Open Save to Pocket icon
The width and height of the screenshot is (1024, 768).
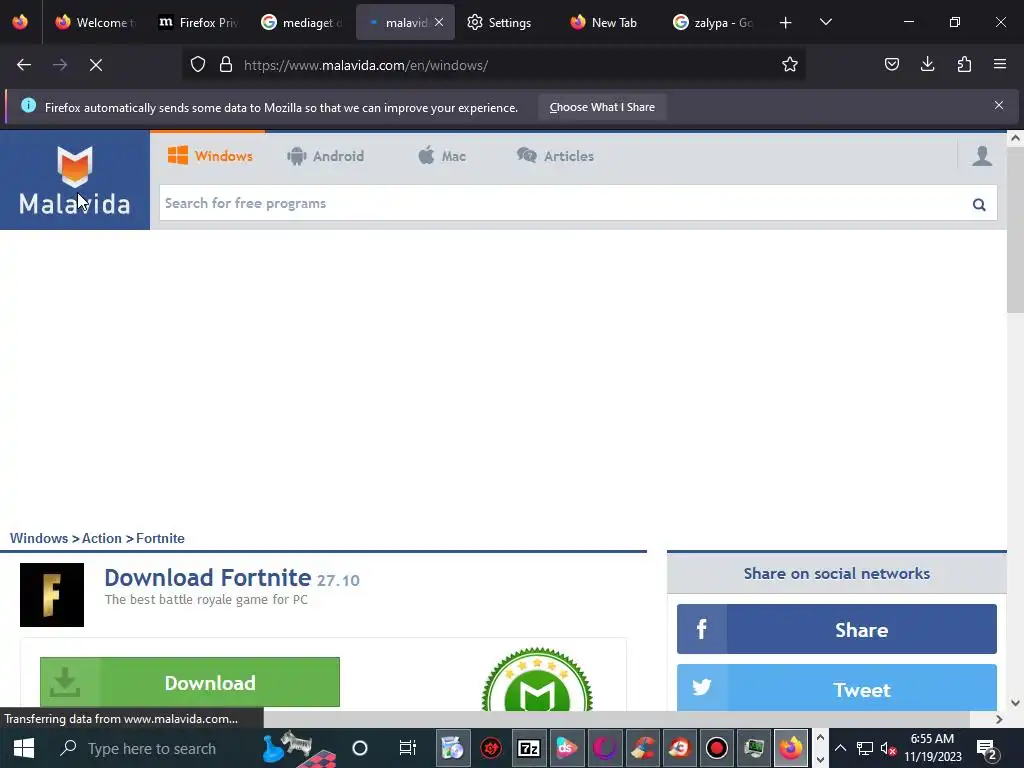[891, 65]
